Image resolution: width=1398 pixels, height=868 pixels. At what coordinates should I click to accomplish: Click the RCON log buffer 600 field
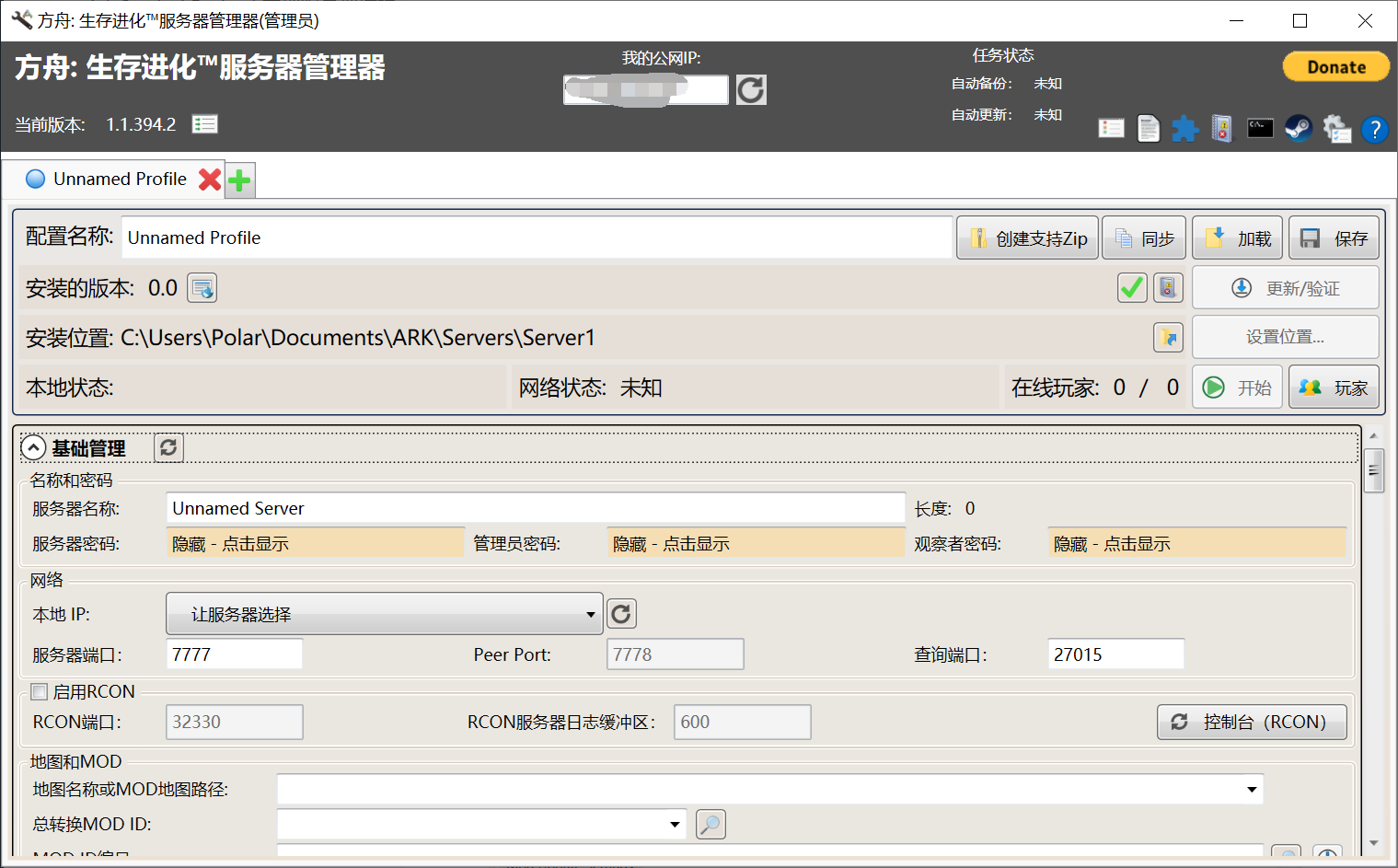pyautogui.click(x=743, y=722)
